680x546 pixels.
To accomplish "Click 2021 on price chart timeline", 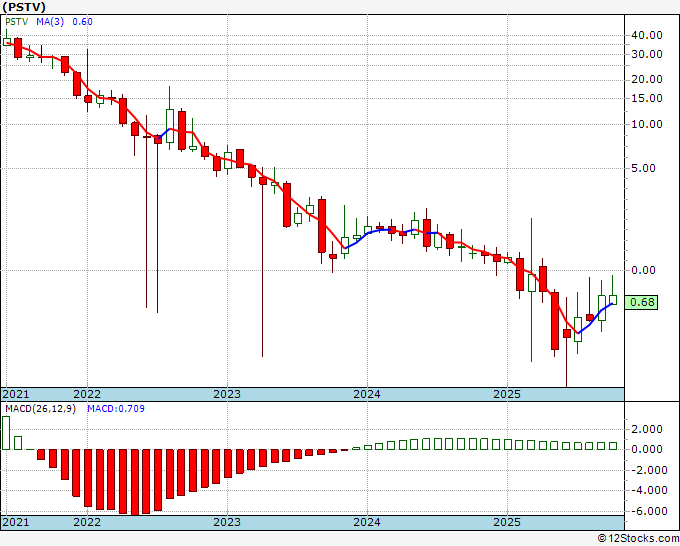I will click(x=16, y=394).
